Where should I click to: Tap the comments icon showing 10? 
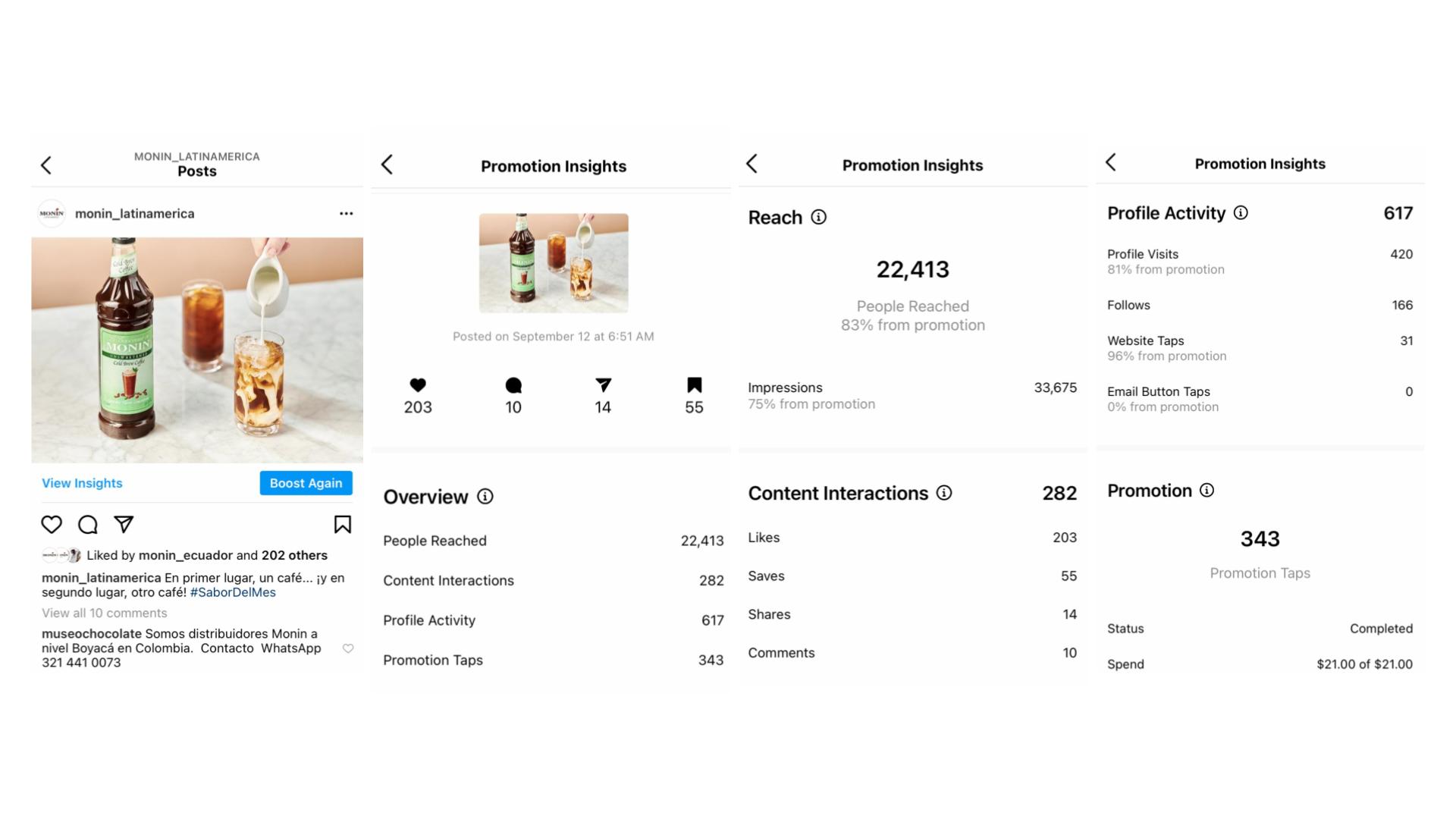point(513,385)
